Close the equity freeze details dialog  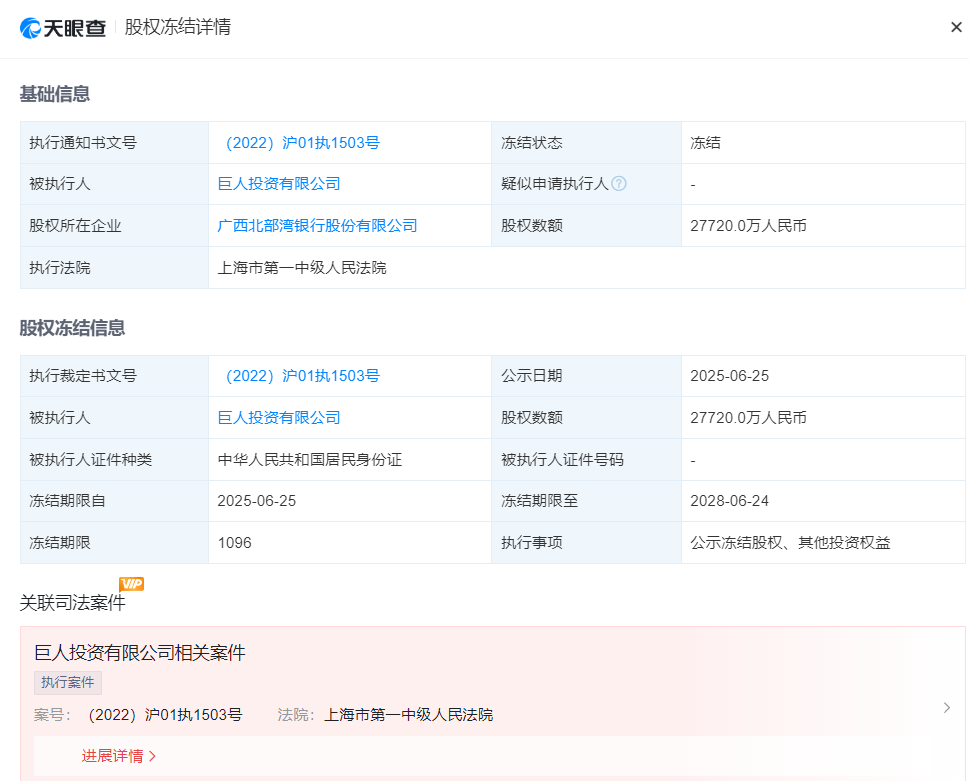click(956, 27)
